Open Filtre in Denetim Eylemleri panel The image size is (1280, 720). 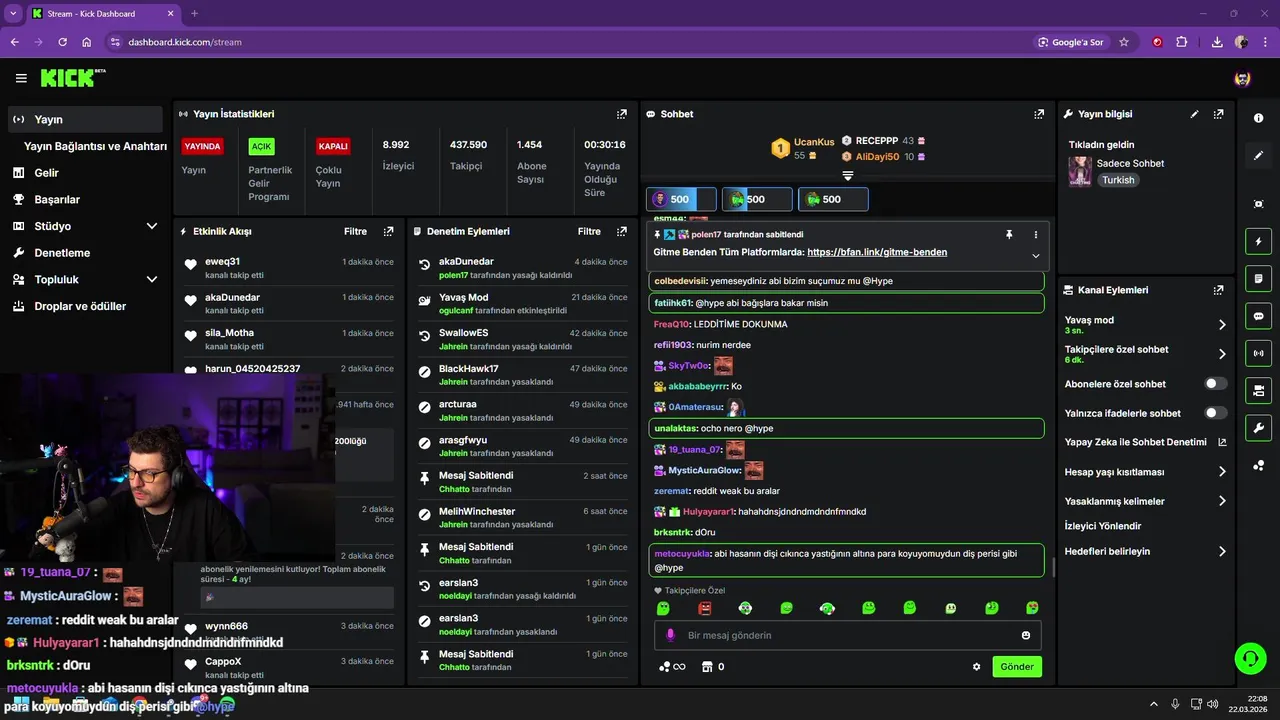pyautogui.click(x=589, y=231)
